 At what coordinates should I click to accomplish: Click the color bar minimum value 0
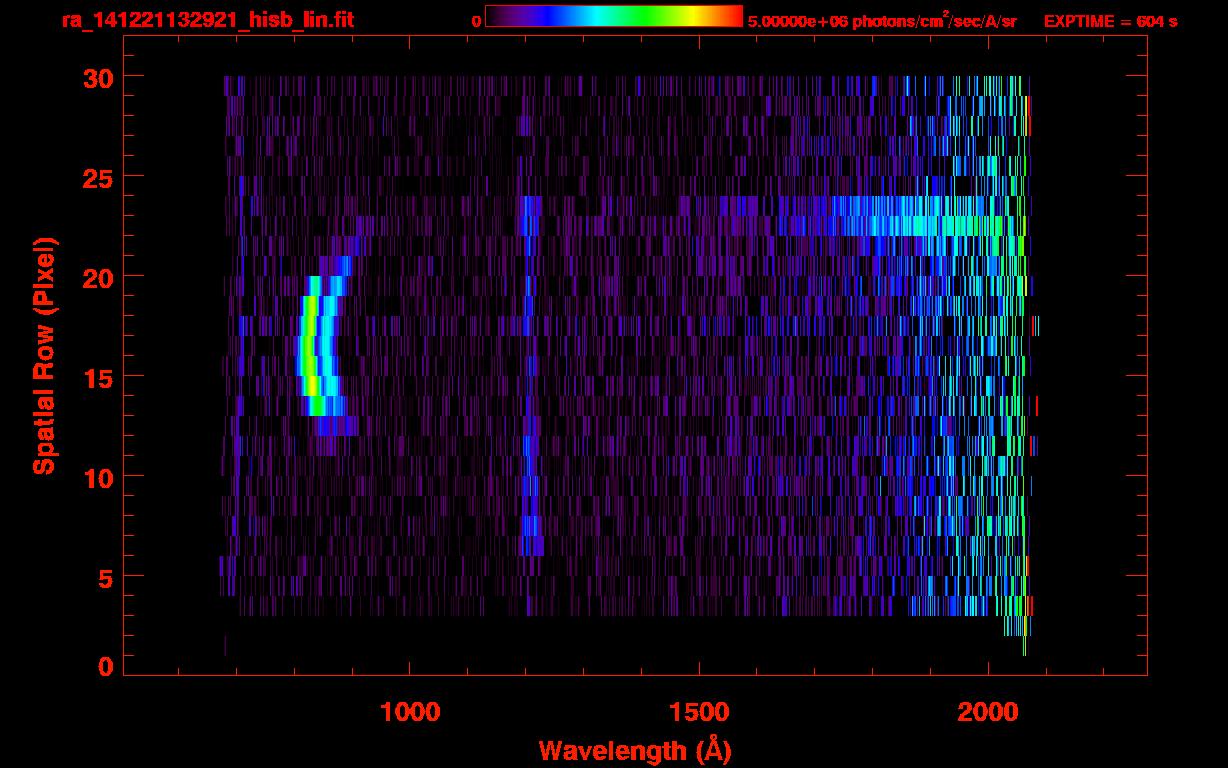click(x=477, y=21)
